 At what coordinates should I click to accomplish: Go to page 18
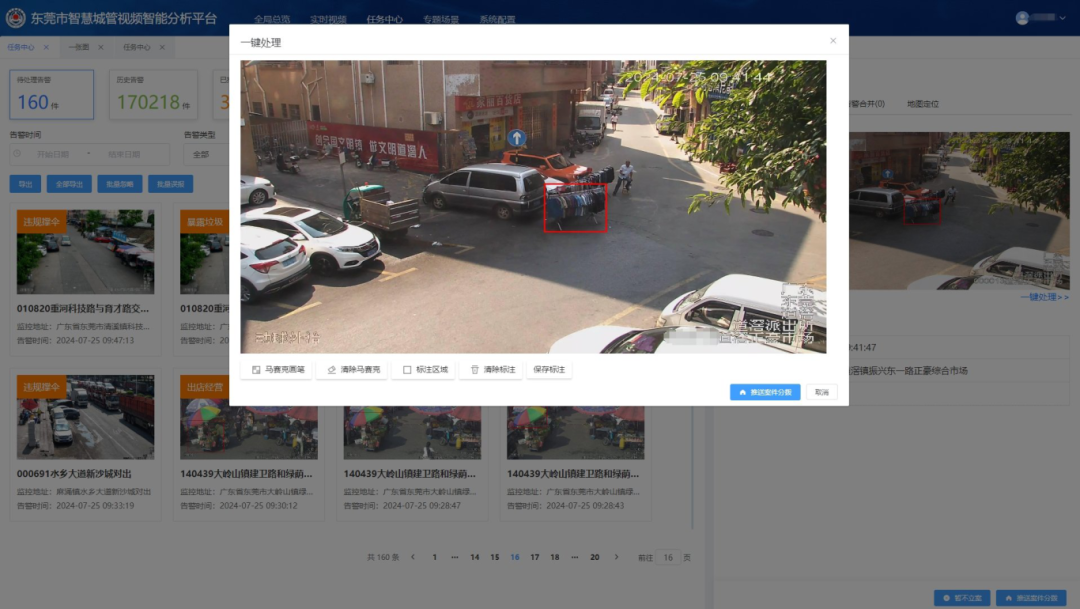pyautogui.click(x=554, y=557)
